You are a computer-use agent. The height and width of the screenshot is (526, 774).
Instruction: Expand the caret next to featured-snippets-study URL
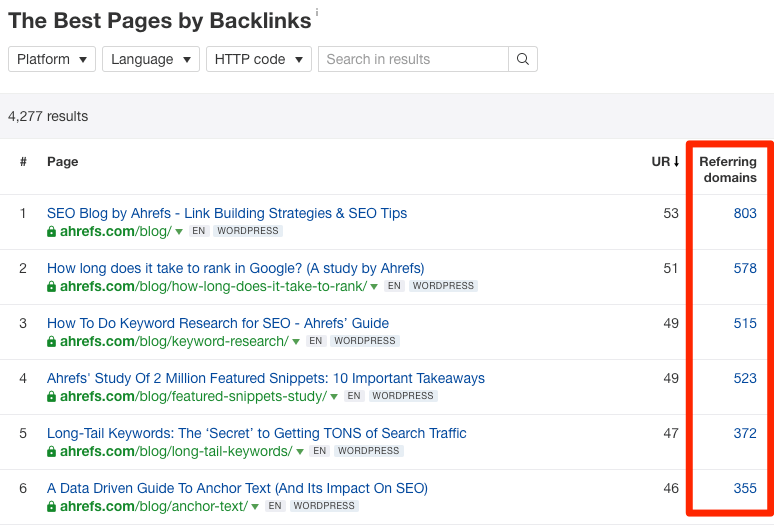(334, 397)
